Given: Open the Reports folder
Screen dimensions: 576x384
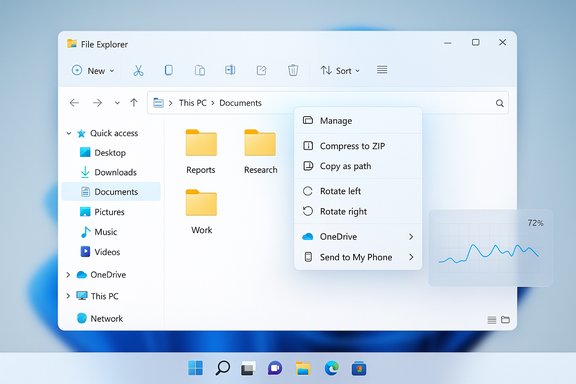Looking at the screenshot, I should point(201,151).
